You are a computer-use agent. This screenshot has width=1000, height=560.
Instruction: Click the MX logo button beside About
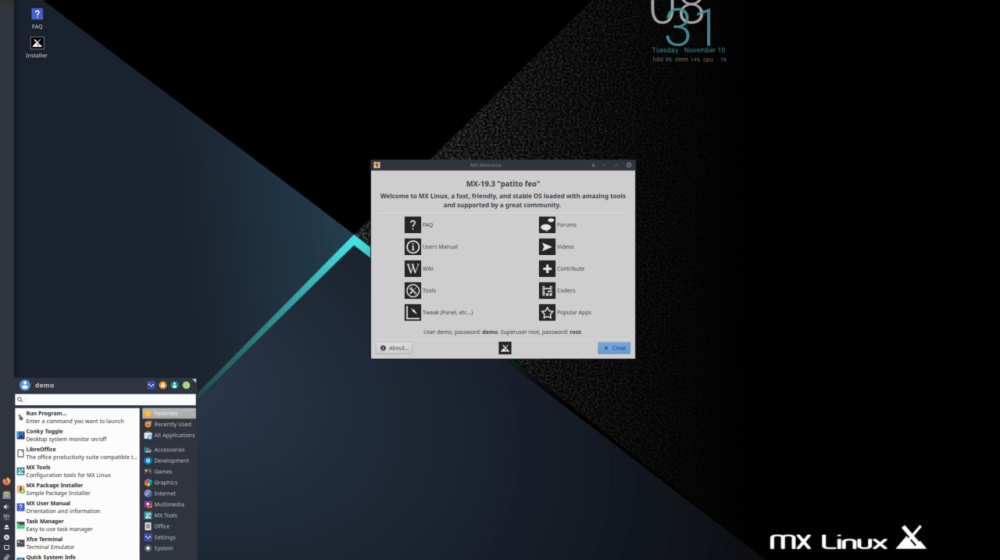[504, 348]
